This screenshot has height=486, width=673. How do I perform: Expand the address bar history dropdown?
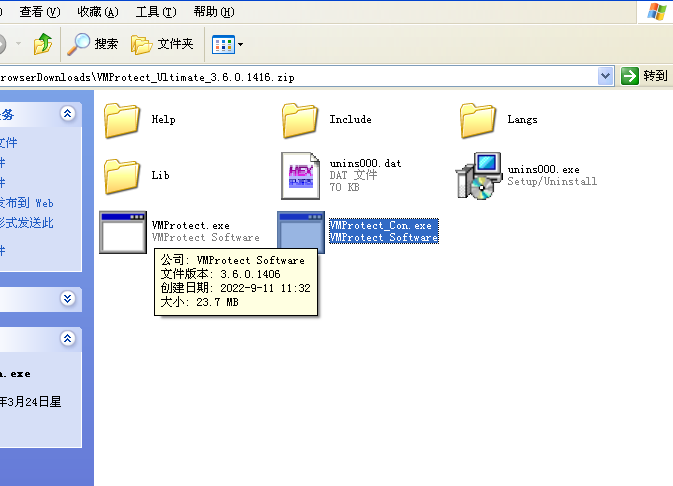(x=605, y=76)
